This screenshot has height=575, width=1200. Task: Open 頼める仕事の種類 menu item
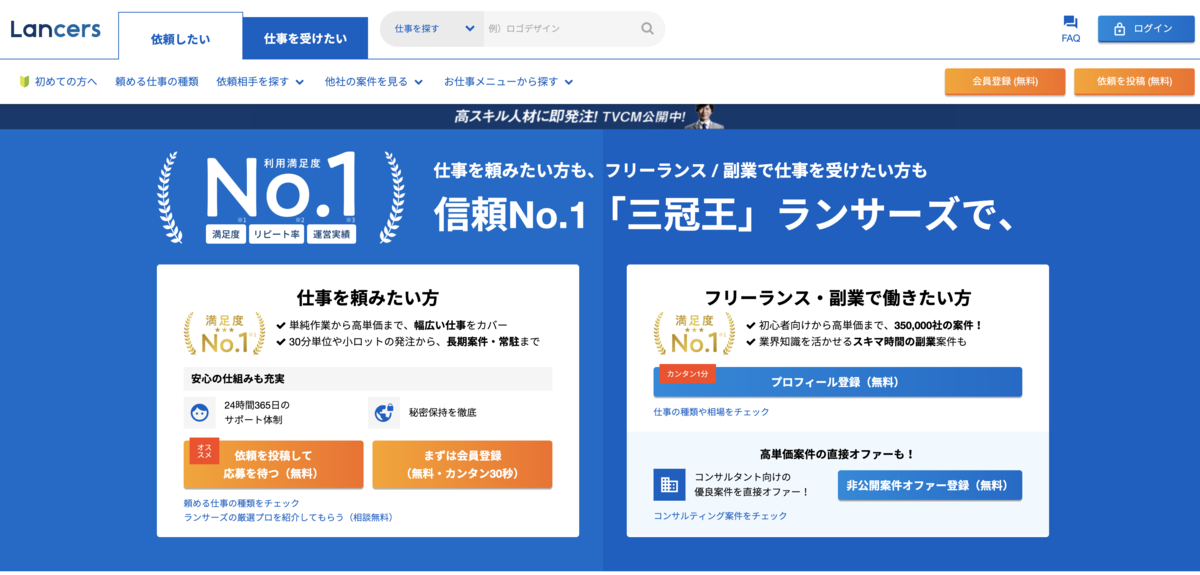(157, 82)
